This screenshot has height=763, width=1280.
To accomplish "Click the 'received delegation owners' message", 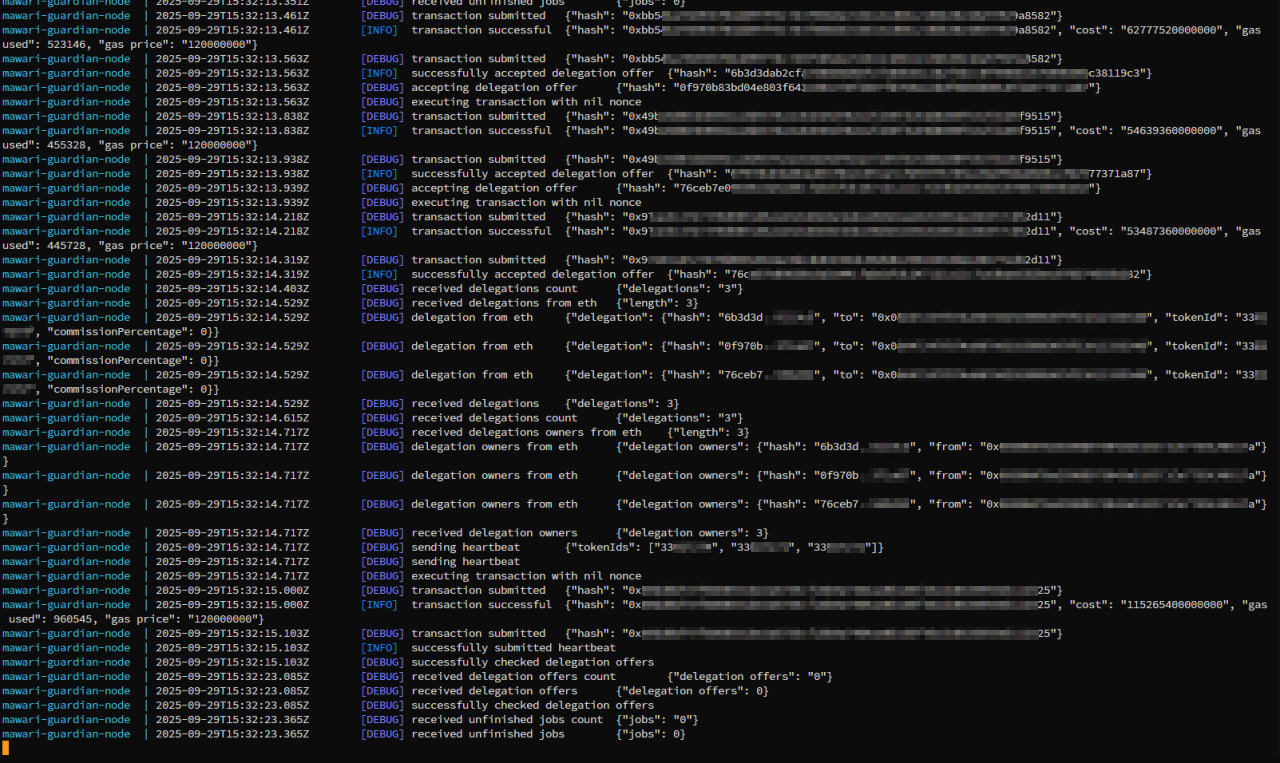I will tap(494, 533).
